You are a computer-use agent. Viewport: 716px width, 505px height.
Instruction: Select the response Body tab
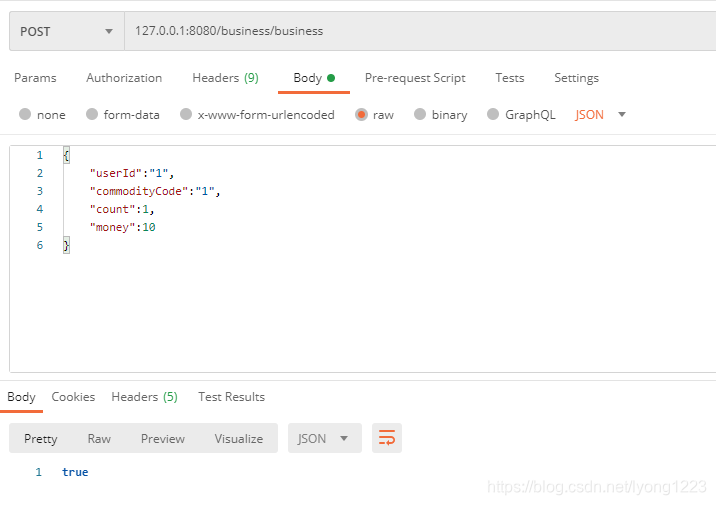point(21,397)
